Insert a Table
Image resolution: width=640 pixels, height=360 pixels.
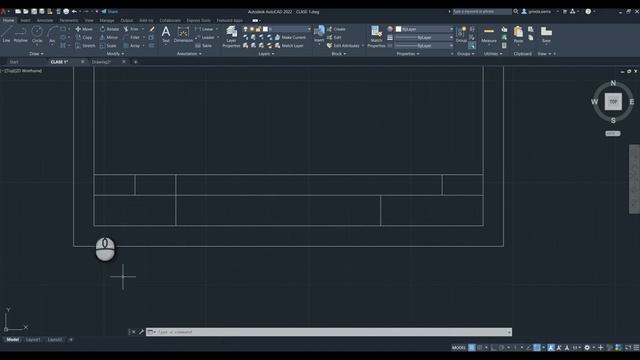pos(204,46)
